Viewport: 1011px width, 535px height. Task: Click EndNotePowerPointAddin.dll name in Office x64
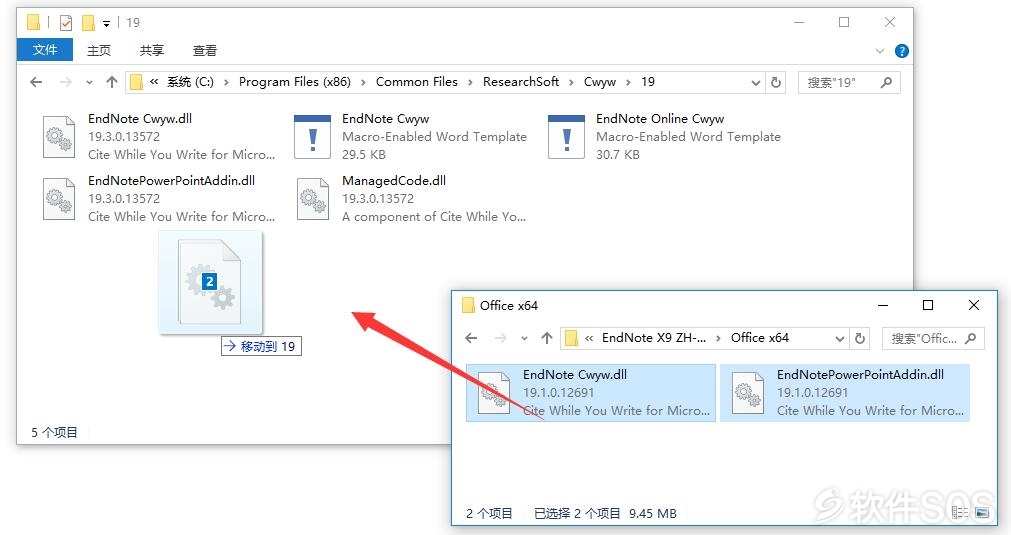(860, 374)
